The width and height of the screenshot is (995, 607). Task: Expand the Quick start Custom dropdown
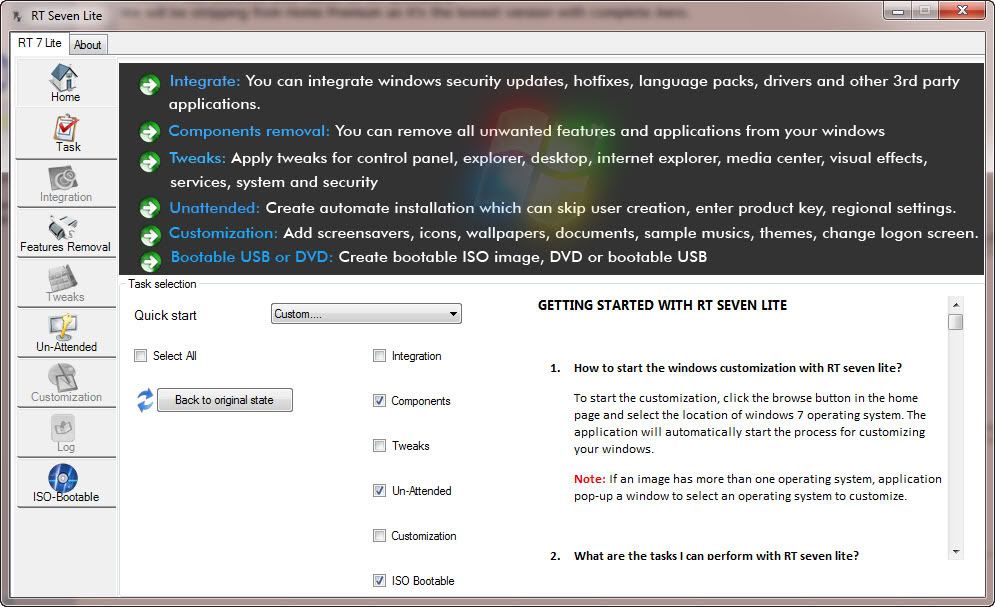[366, 314]
